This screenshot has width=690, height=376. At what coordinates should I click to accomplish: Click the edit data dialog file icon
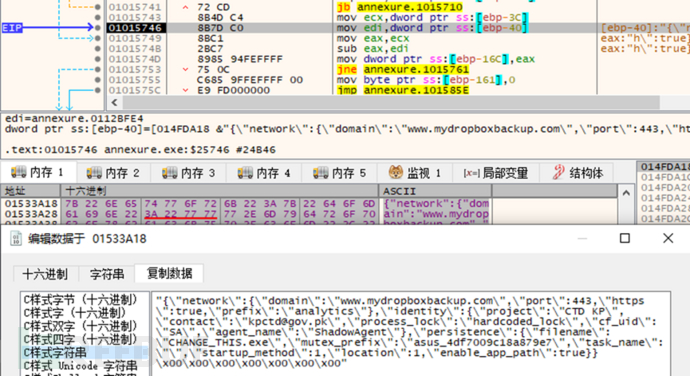[16, 239]
